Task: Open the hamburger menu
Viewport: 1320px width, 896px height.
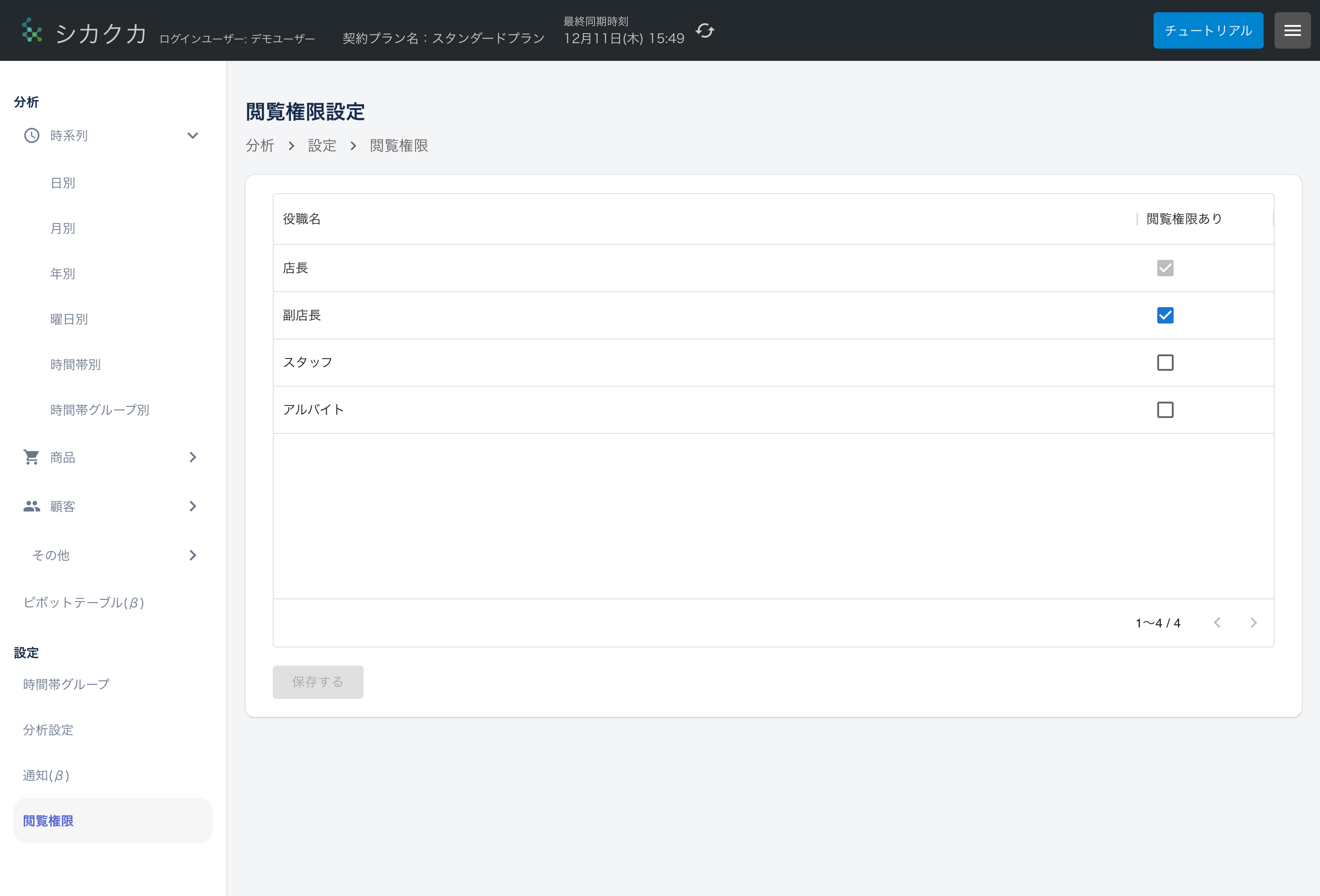Action: (x=1292, y=30)
